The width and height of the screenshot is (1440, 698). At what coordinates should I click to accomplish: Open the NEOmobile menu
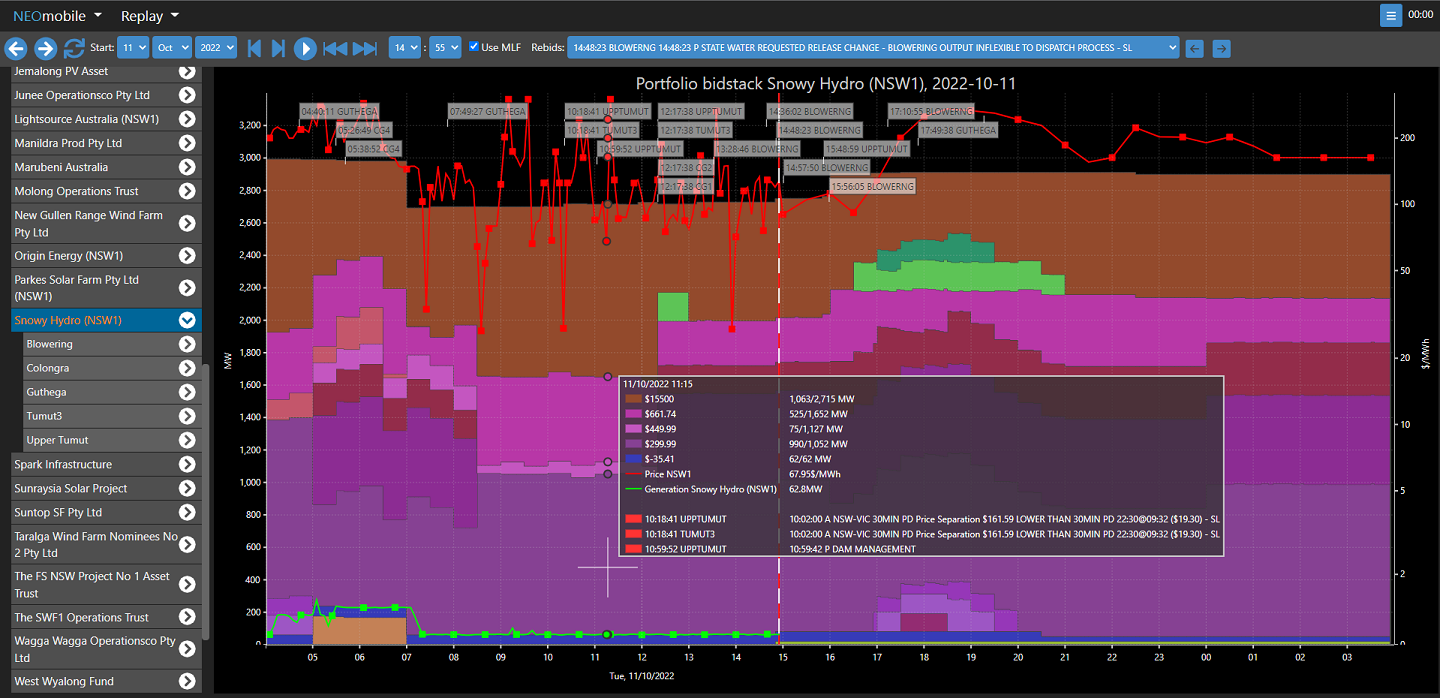[57, 16]
